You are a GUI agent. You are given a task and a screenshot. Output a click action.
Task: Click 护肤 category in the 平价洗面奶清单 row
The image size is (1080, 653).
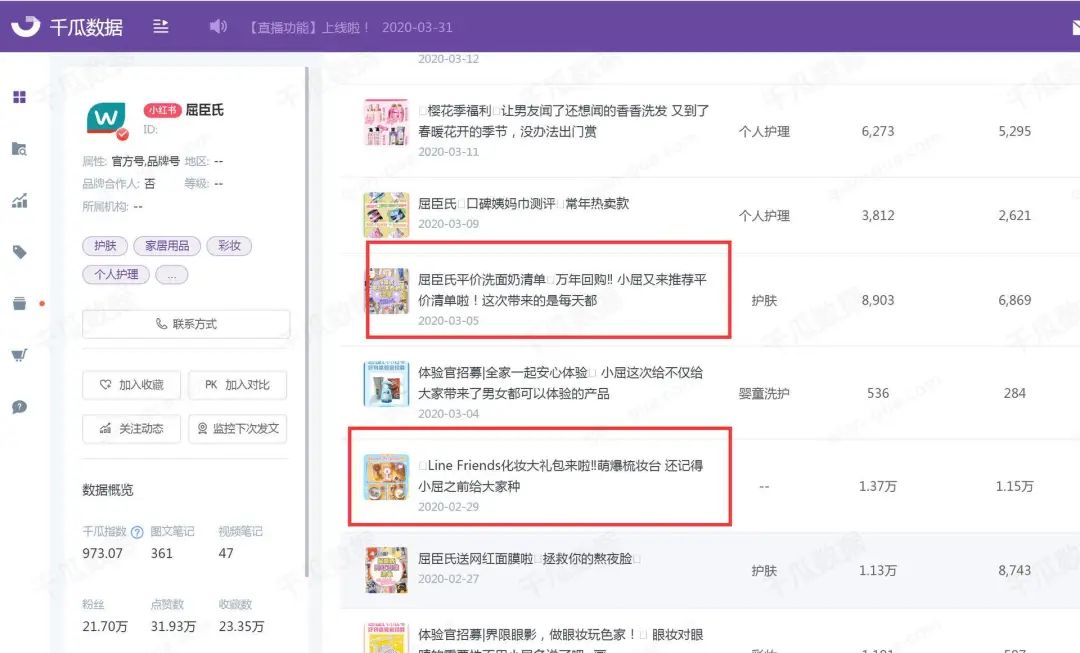pos(764,300)
